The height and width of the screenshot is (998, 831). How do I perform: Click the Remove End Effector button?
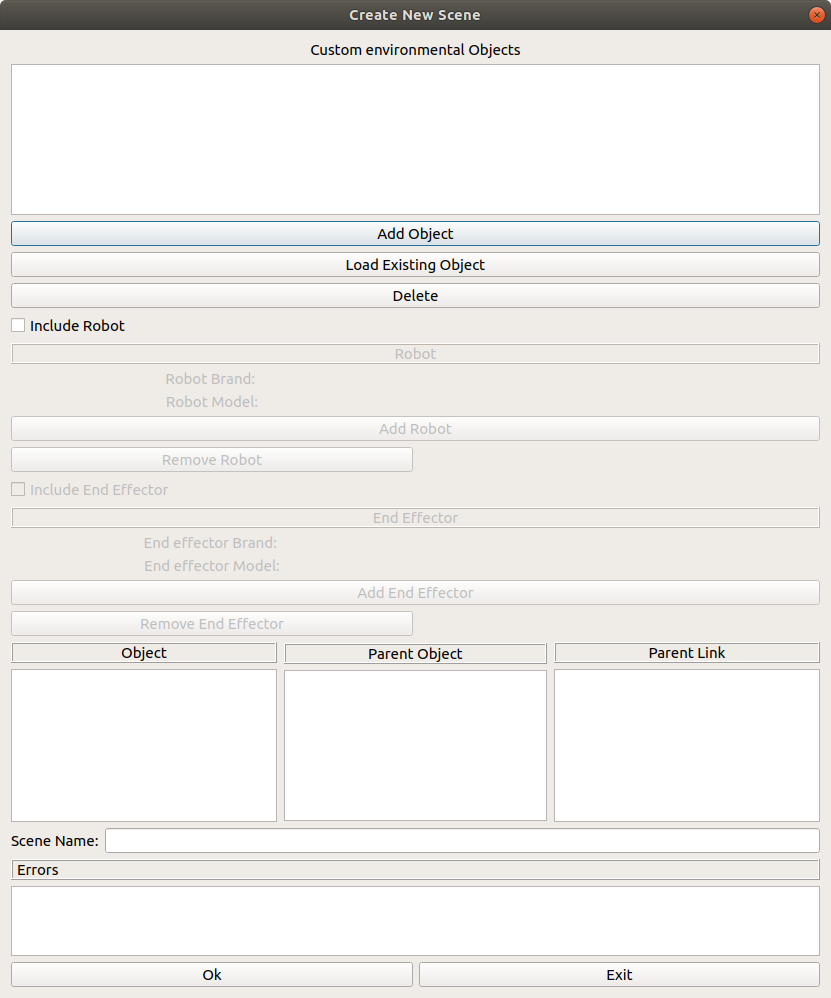(212, 624)
